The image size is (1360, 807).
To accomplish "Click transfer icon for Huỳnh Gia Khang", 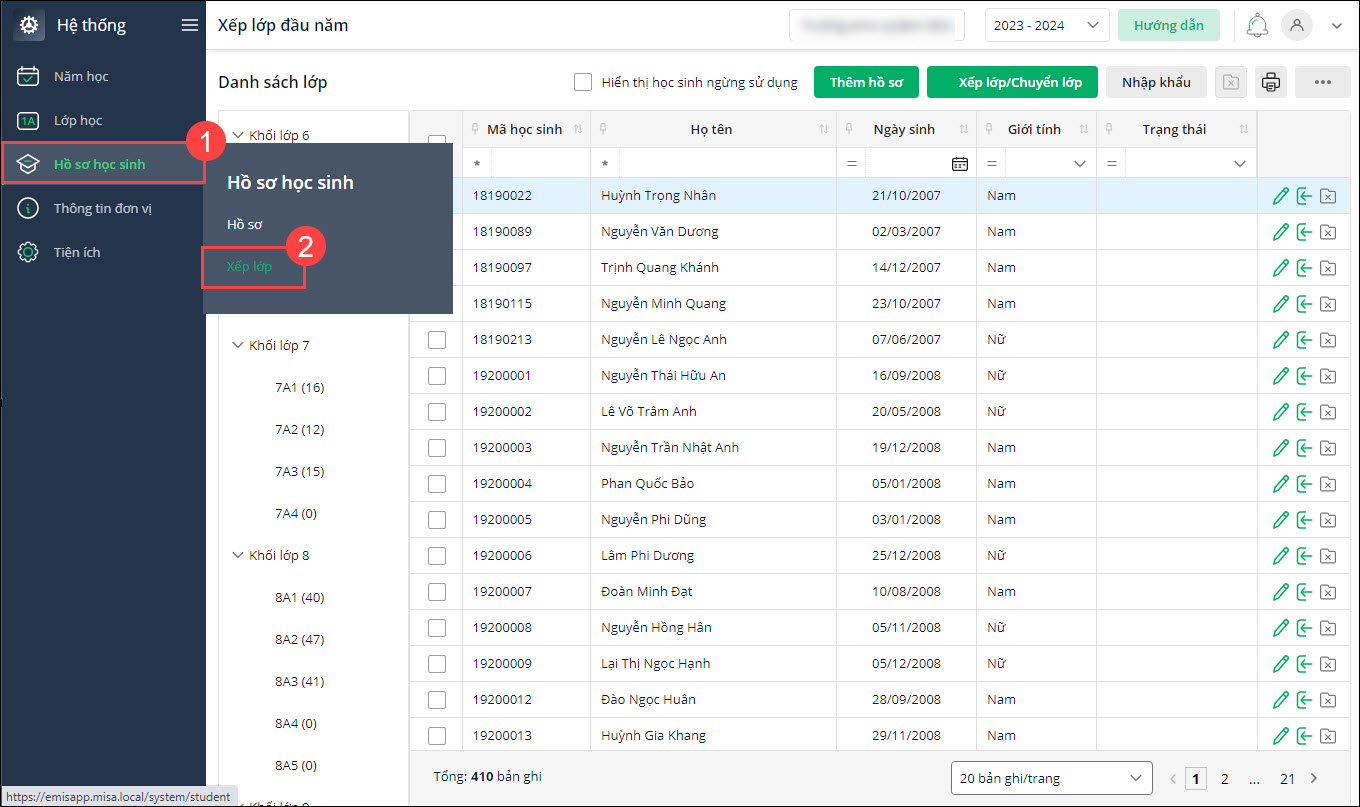I will 1304,736.
